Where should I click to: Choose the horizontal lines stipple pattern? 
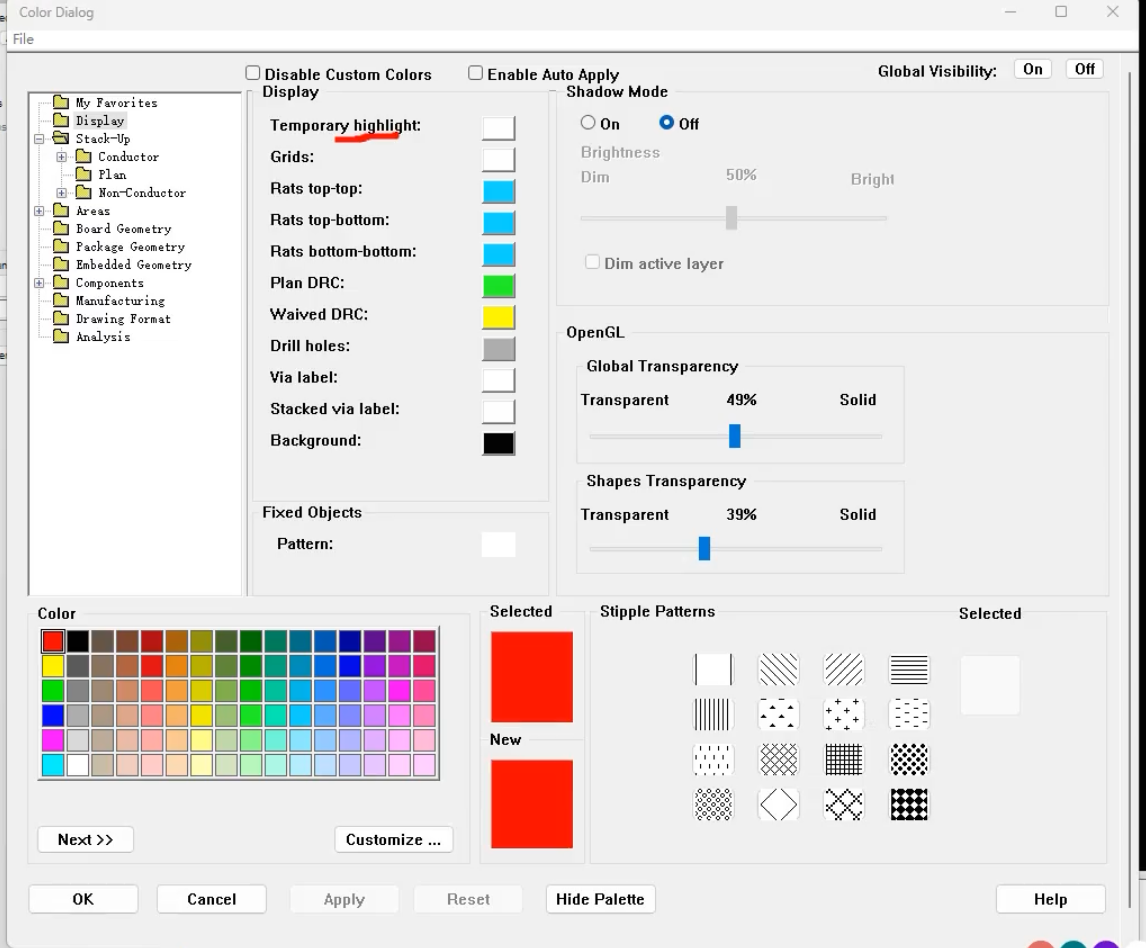pos(908,669)
